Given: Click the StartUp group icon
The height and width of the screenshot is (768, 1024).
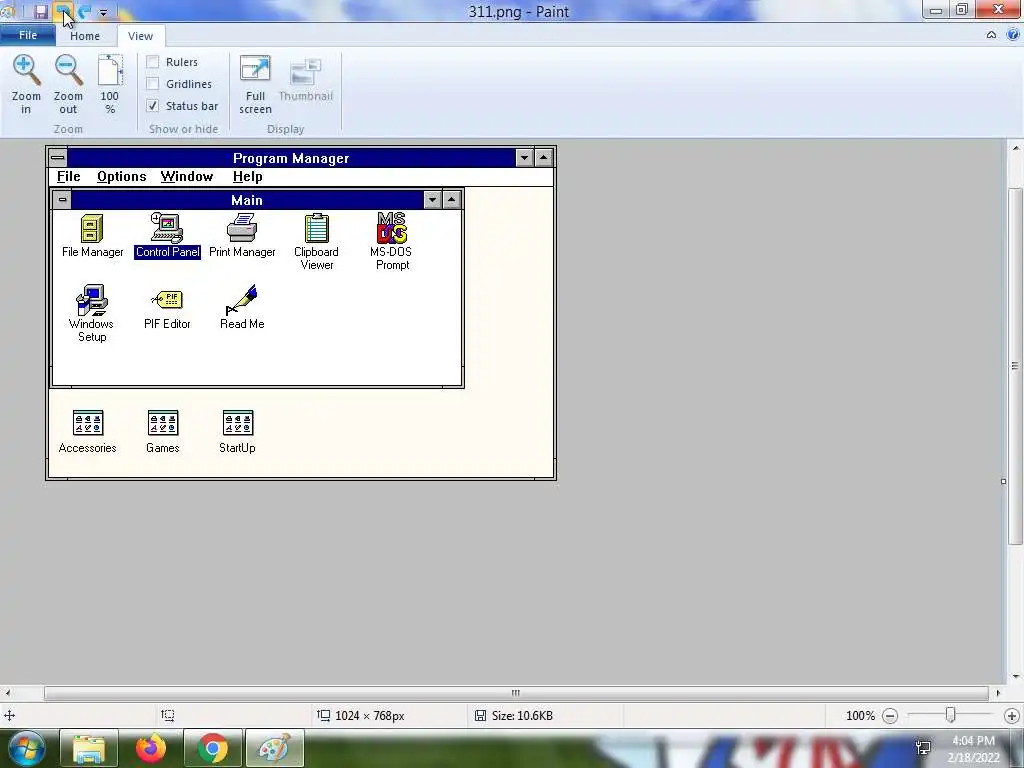Looking at the screenshot, I should pyautogui.click(x=238, y=423).
